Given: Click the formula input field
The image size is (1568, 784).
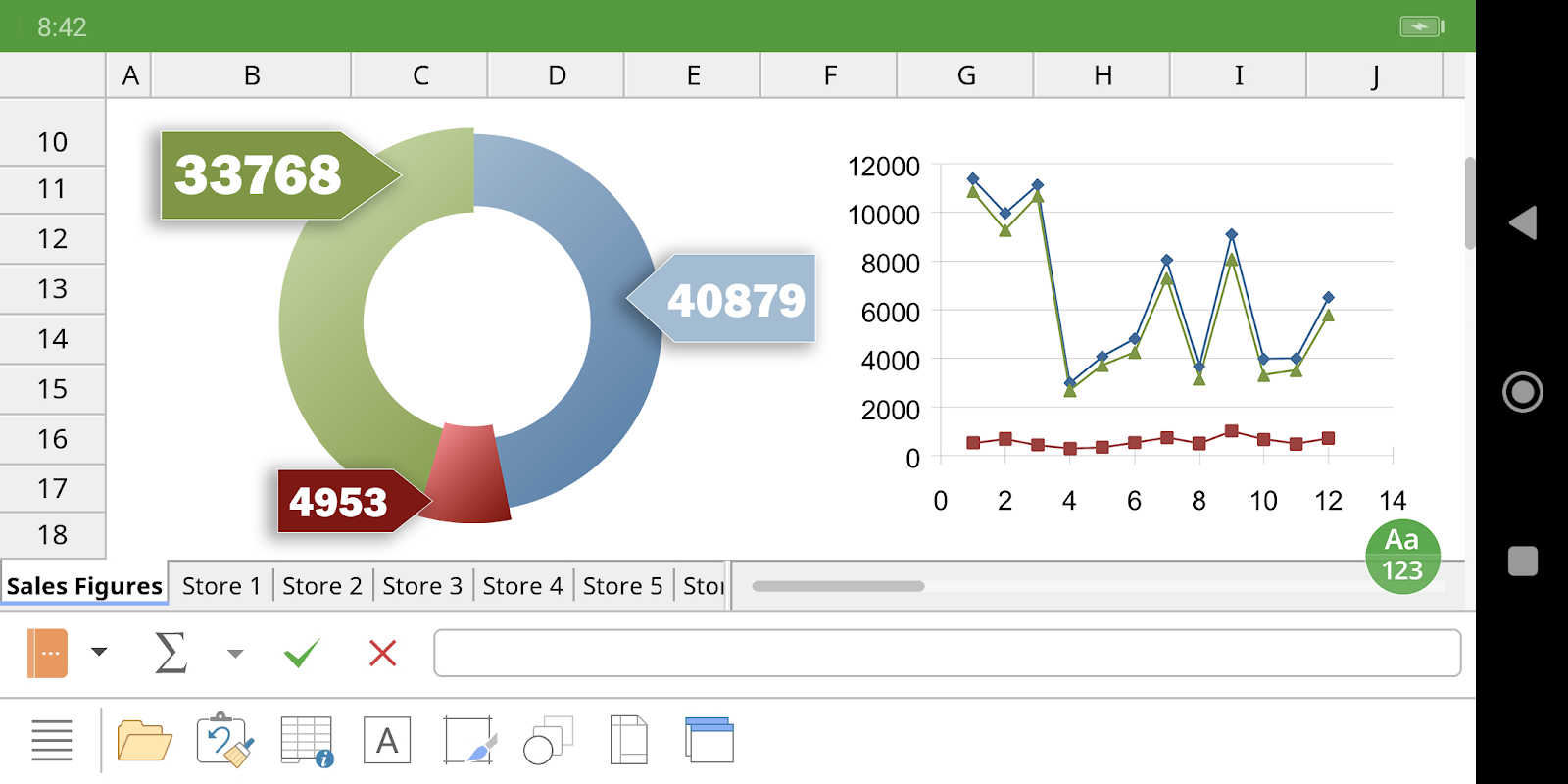Looking at the screenshot, I should tap(948, 654).
